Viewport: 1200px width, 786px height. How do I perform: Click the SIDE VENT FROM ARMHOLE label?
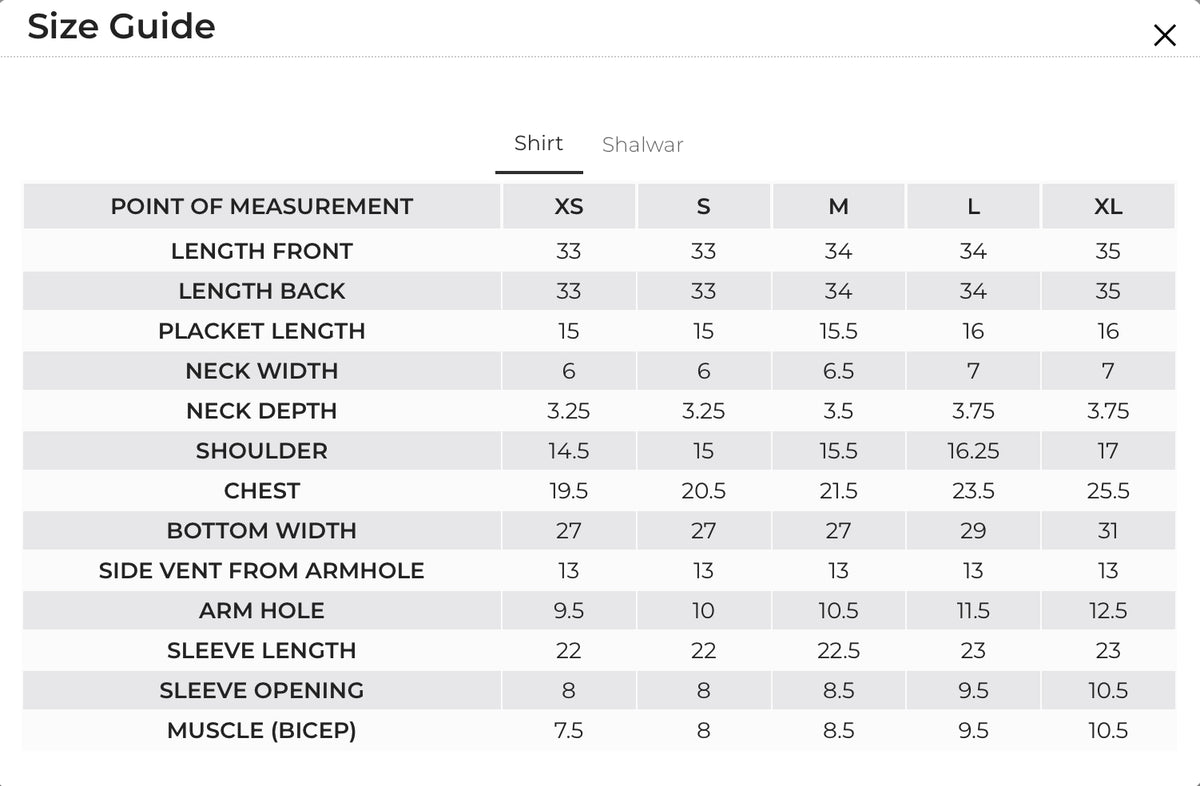point(261,571)
